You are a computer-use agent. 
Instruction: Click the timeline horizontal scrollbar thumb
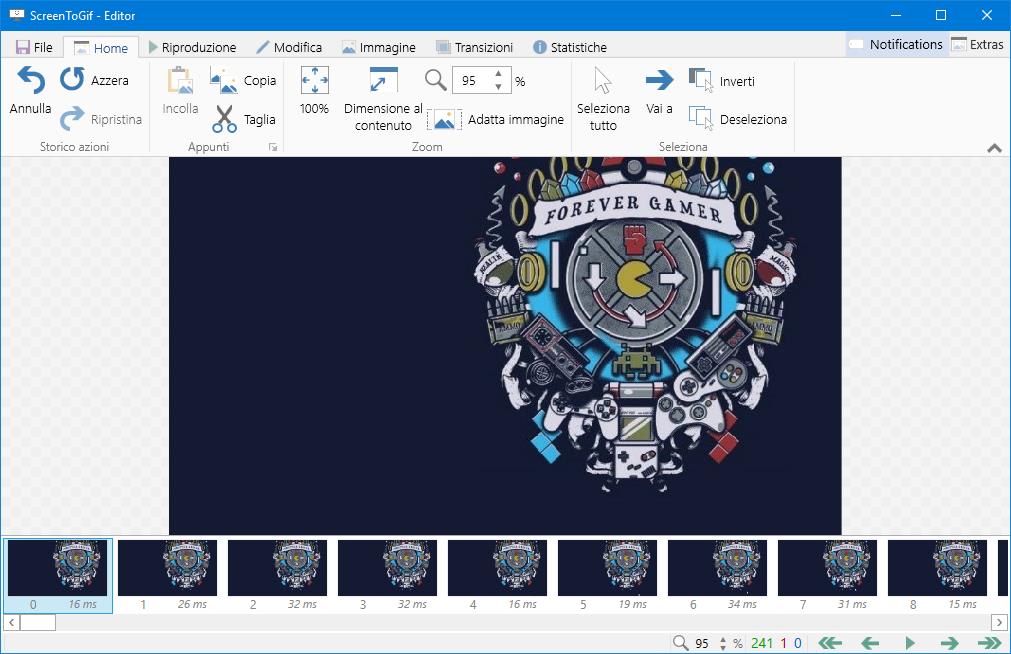[x=38, y=622]
